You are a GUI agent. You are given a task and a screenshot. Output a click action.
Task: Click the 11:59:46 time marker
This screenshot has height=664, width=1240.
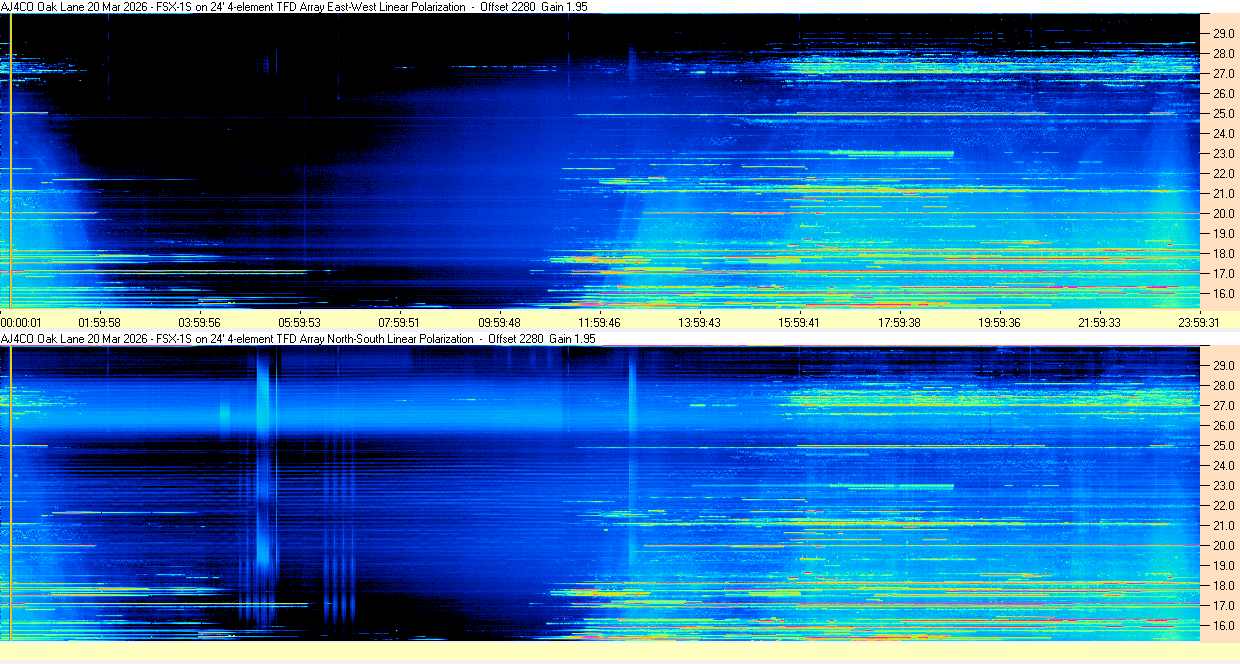600,322
